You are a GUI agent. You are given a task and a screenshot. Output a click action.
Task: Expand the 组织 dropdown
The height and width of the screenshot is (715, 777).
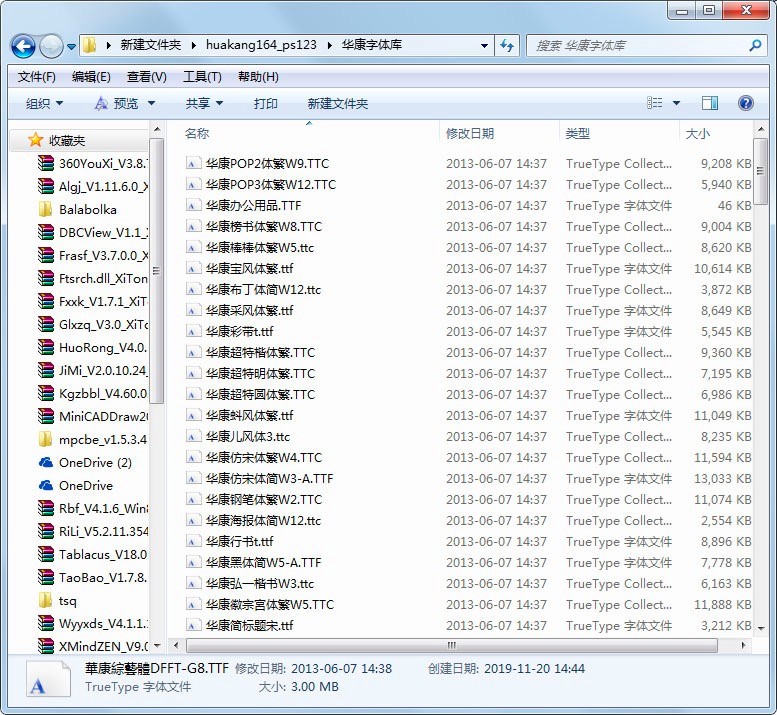[44, 104]
